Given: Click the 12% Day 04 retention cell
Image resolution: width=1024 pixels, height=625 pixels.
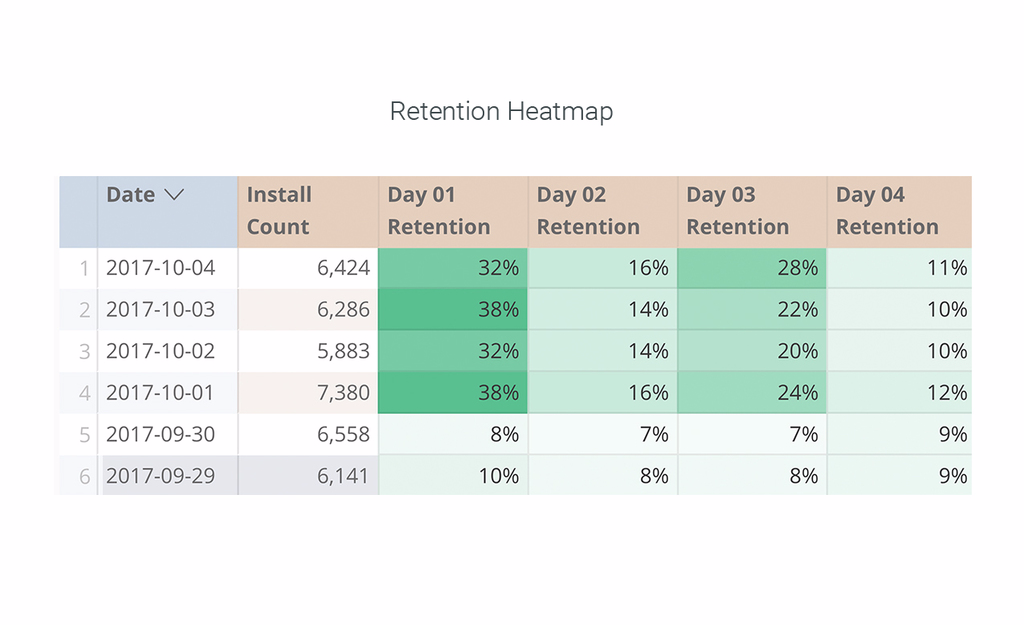Looking at the screenshot, I should point(900,393).
